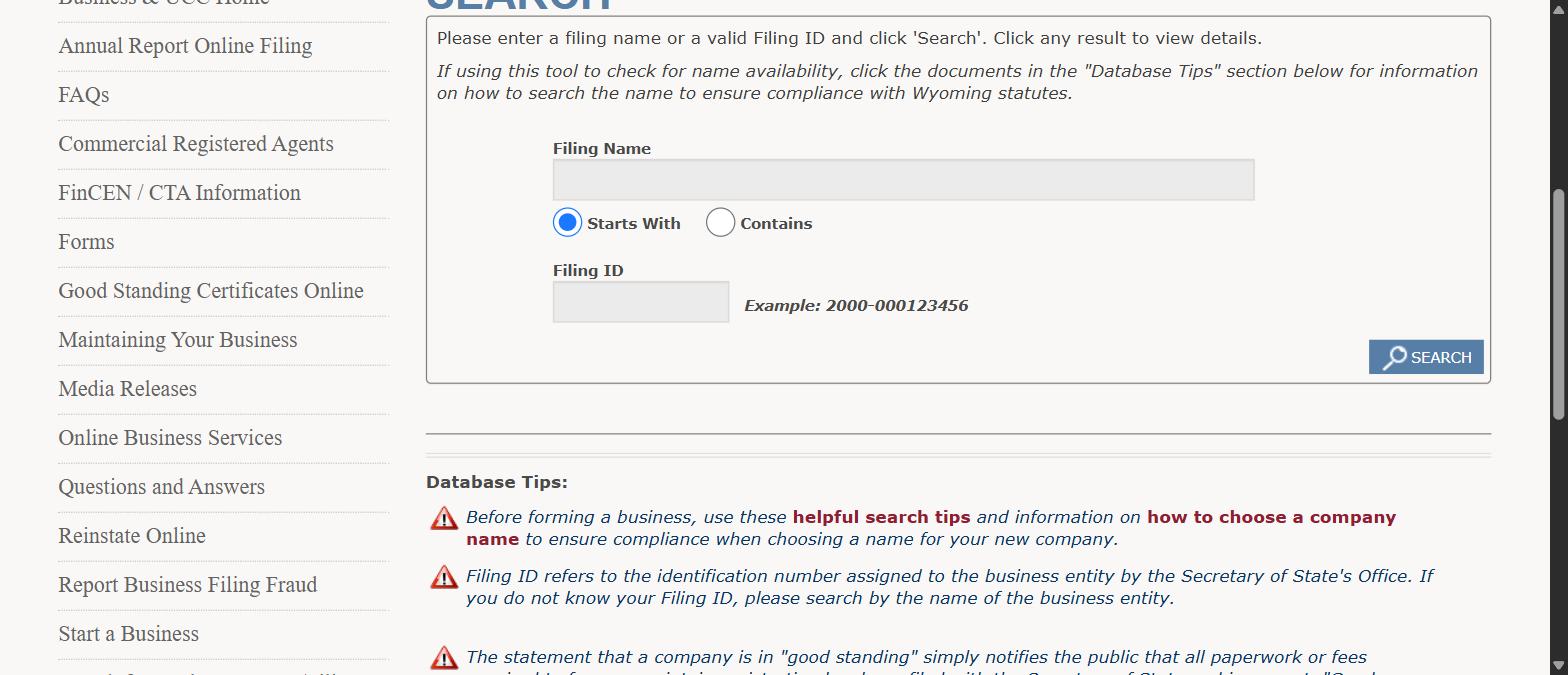Screen dimensions: 1568x675
Task: Select the Contains radio button
Action: (x=720, y=222)
